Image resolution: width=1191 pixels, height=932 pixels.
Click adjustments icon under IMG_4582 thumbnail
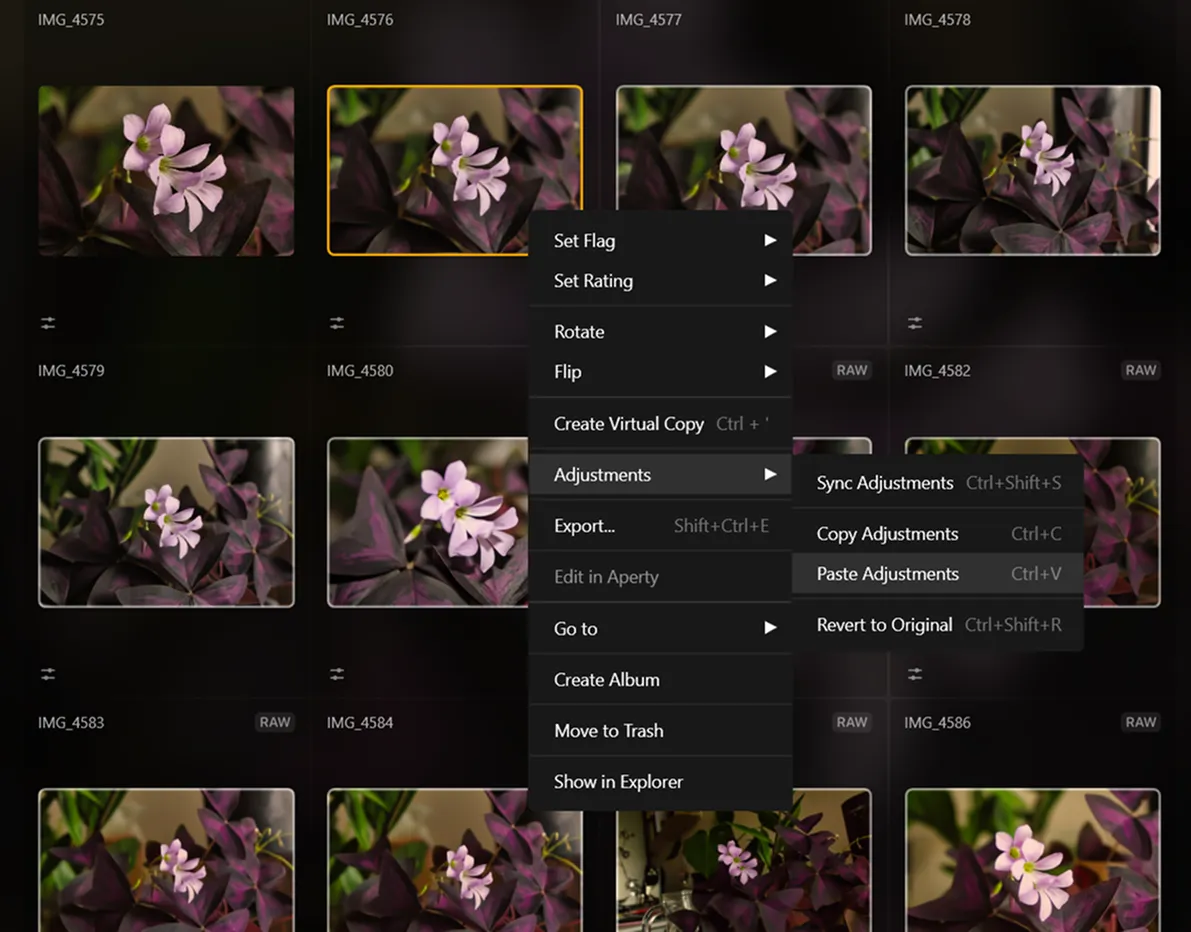(x=915, y=674)
